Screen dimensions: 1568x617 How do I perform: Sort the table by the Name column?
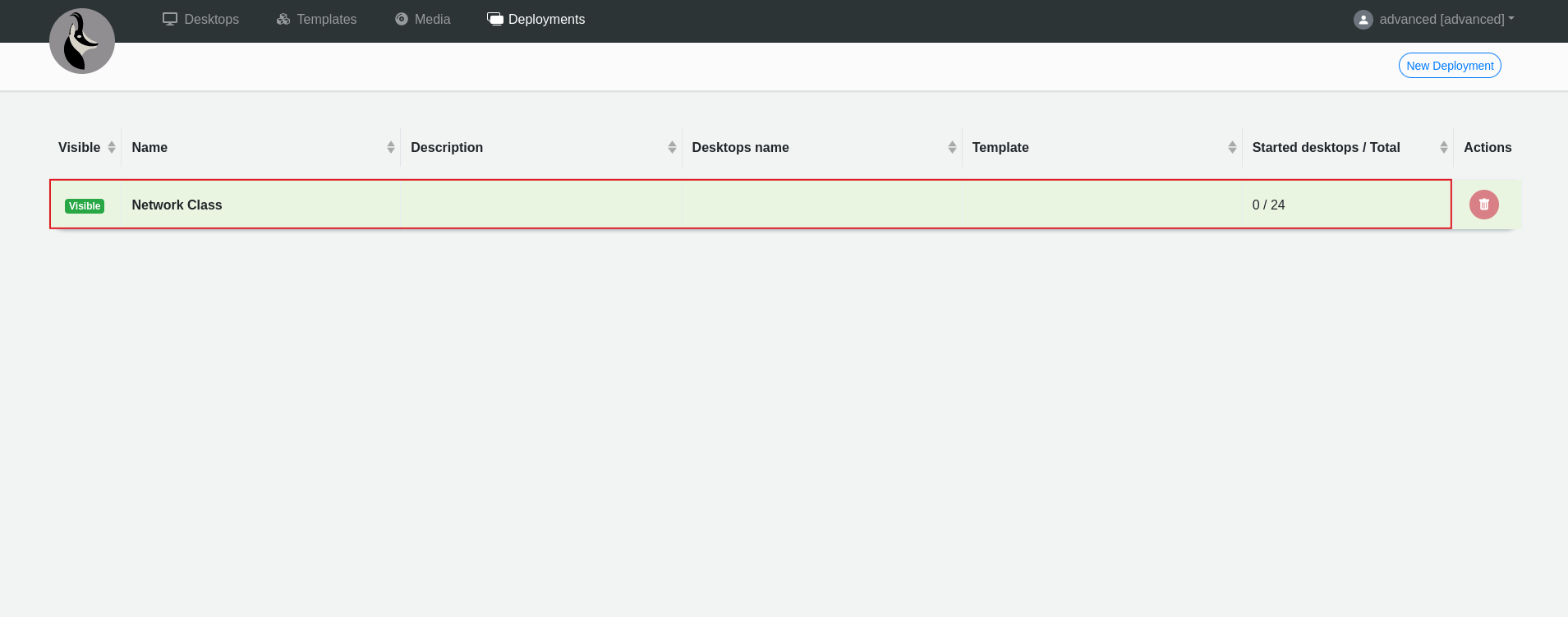(x=149, y=148)
